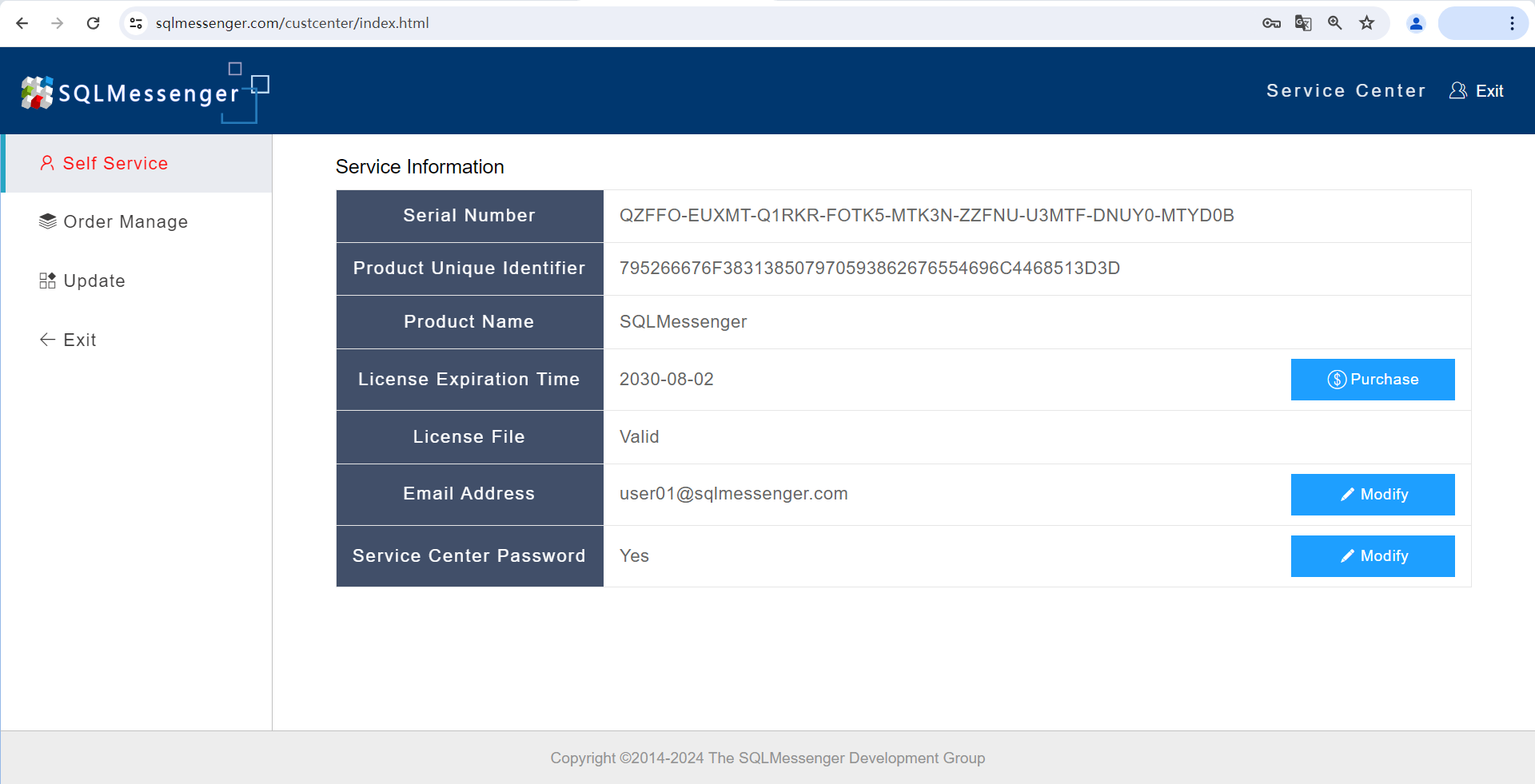The image size is (1535, 784).
Task: Open the zoom magnifier icon
Action: (x=1335, y=23)
